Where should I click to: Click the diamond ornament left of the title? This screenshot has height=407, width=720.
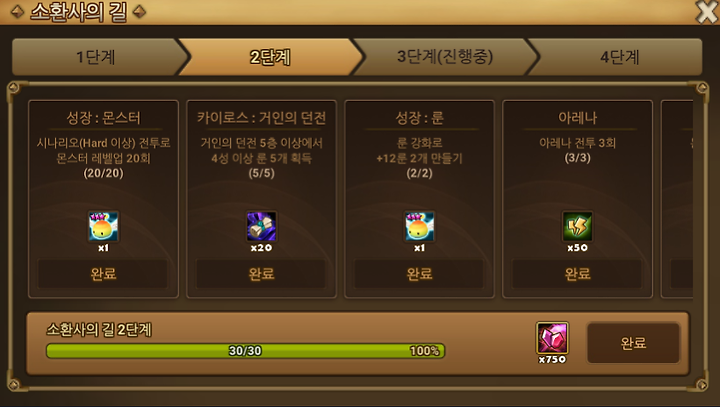pyautogui.click(x=17, y=11)
